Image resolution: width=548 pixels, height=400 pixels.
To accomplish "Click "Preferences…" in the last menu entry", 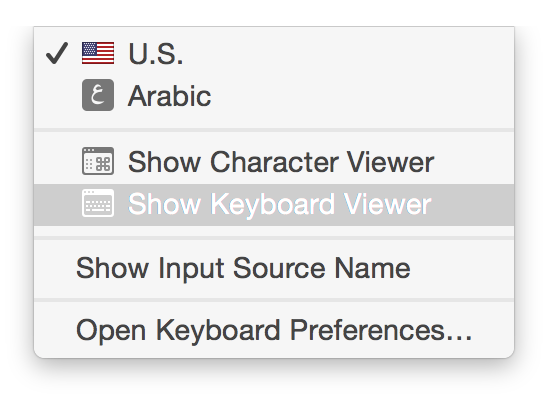I will [x=381, y=330].
